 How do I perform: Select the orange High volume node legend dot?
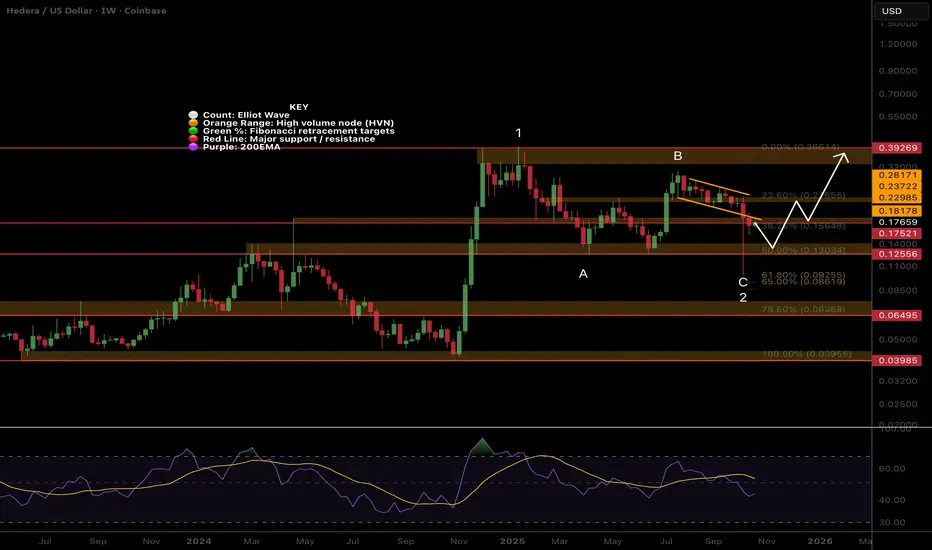click(x=193, y=123)
